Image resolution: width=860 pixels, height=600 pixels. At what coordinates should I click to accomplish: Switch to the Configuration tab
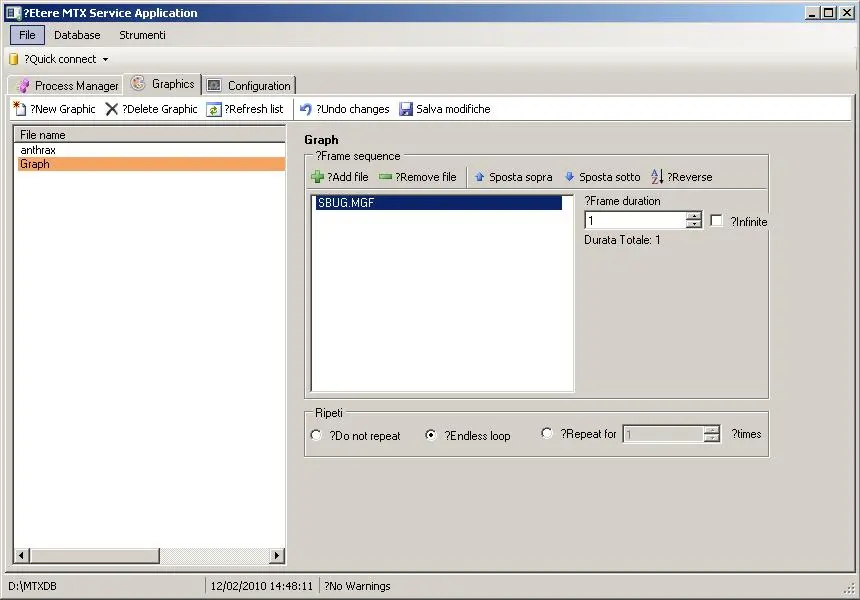pyautogui.click(x=250, y=86)
